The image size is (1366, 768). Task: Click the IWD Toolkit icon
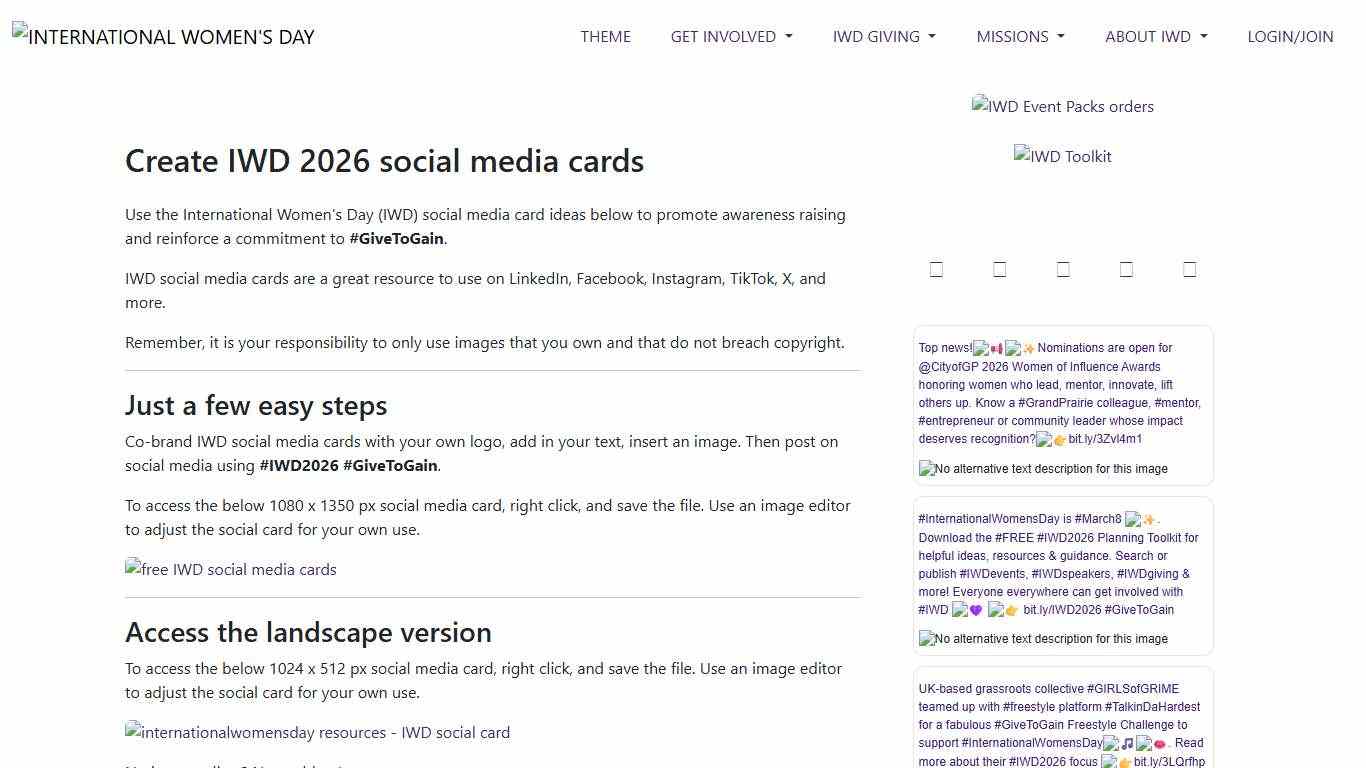coord(1062,156)
